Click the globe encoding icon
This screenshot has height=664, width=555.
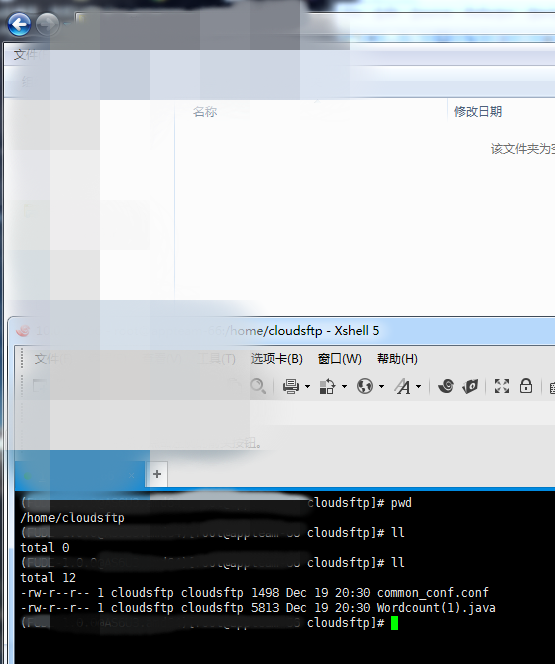364,386
